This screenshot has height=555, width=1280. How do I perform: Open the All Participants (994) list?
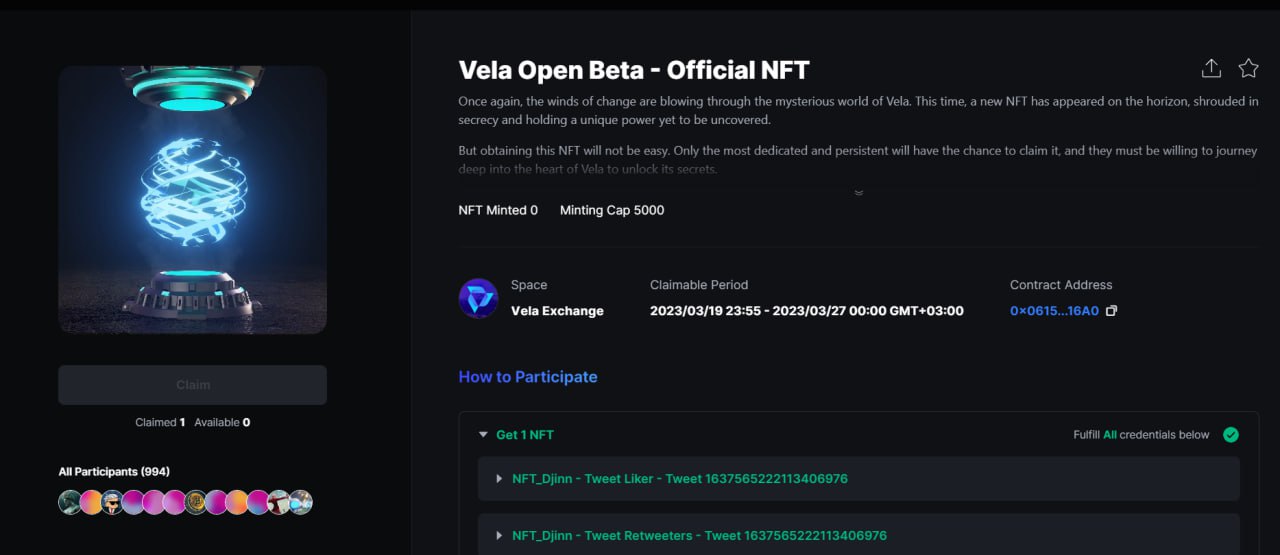point(114,472)
